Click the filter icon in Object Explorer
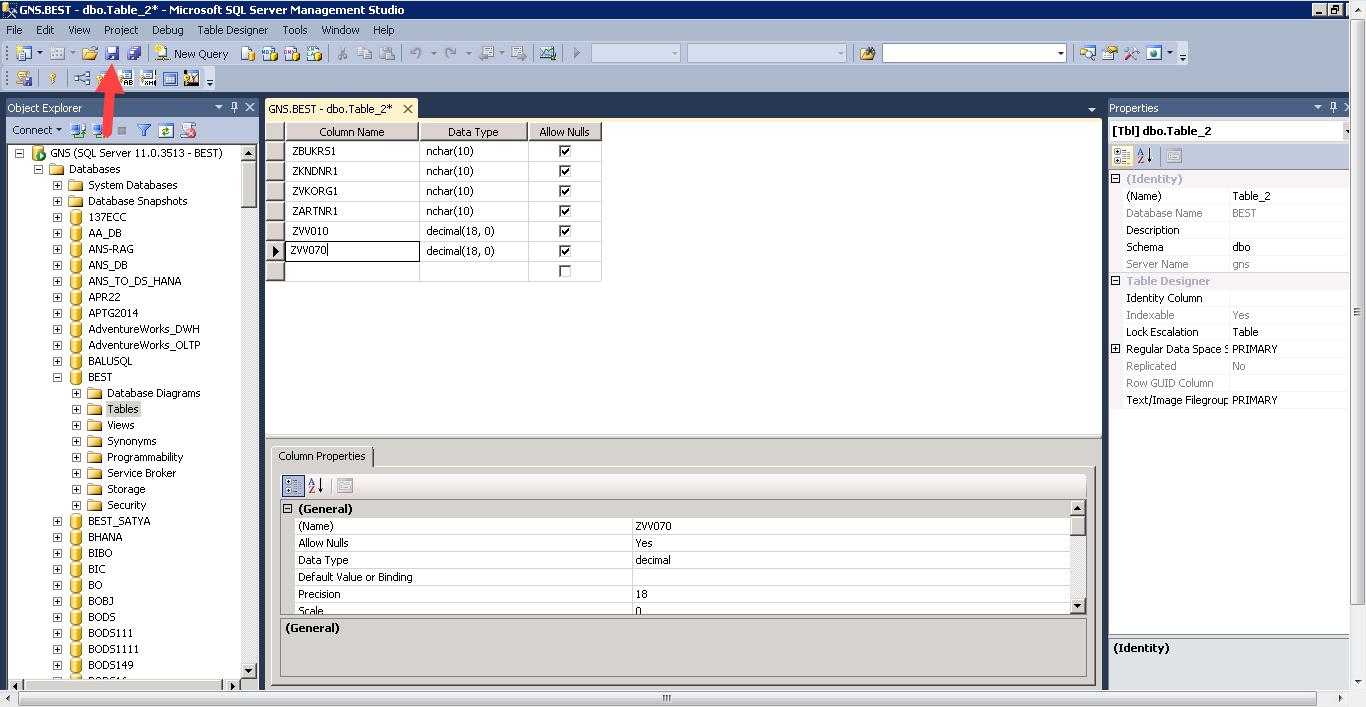This screenshot has width=1366, height=707. pyautogui.click(x=144, y=130)
